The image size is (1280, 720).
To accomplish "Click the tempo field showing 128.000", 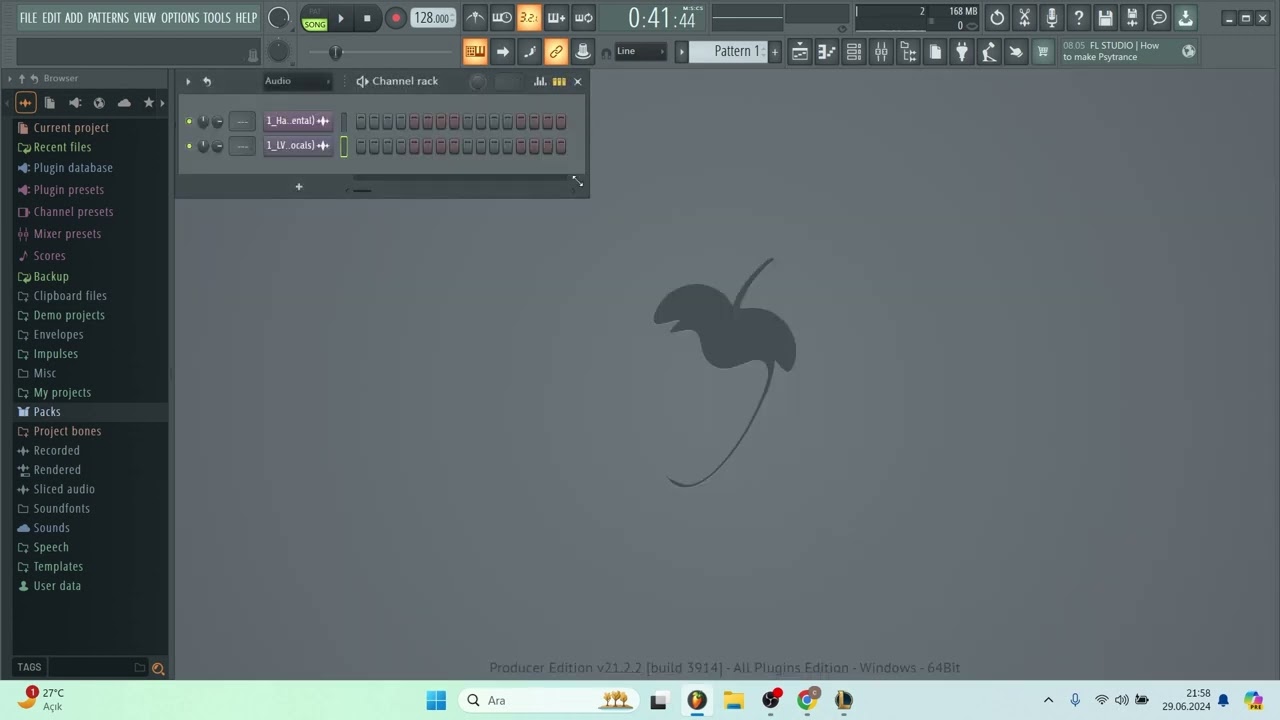I will [x=433, y=18].
